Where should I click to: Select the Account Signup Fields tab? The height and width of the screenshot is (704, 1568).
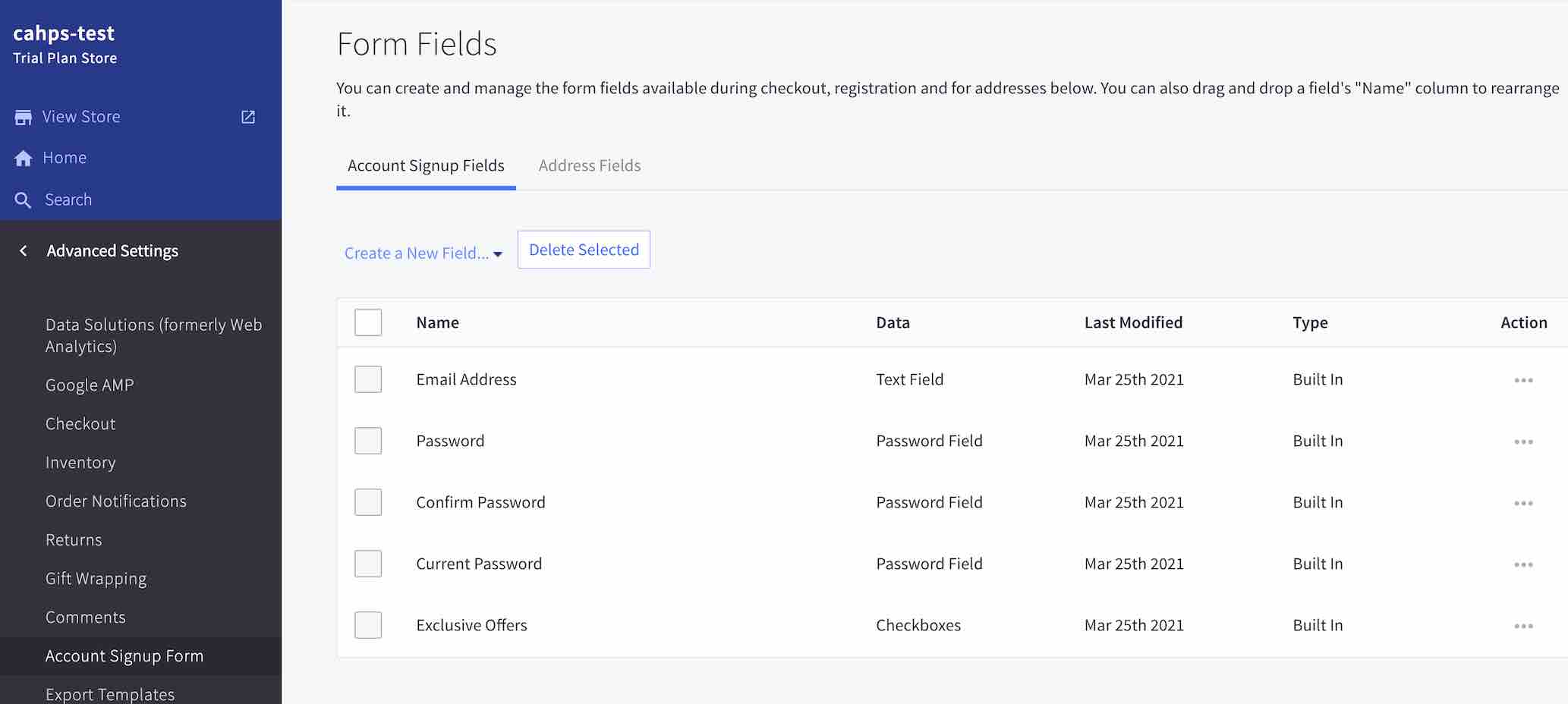tap(425, 165)
